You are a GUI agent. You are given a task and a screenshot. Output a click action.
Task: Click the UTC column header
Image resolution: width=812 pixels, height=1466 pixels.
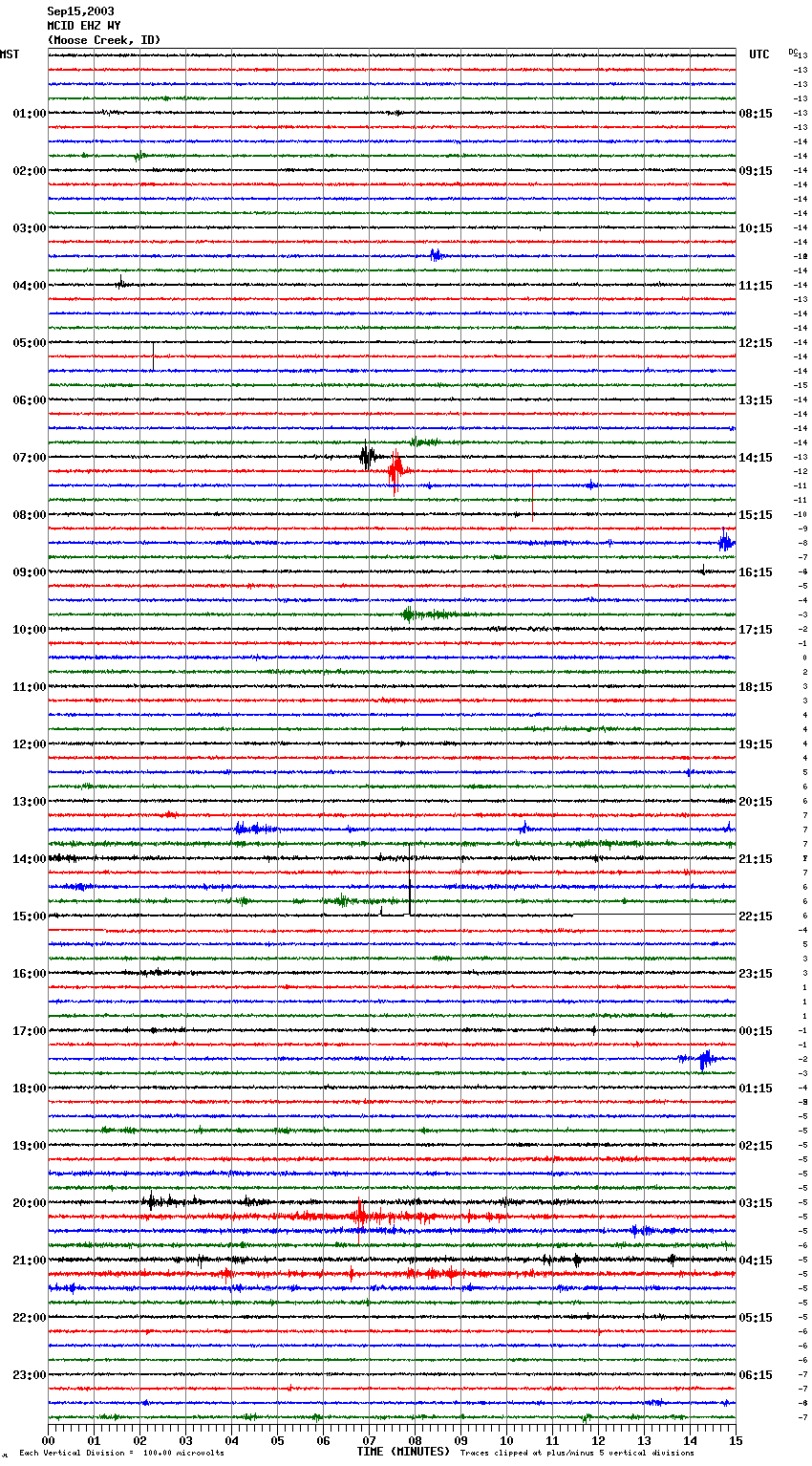pos(759,54)
